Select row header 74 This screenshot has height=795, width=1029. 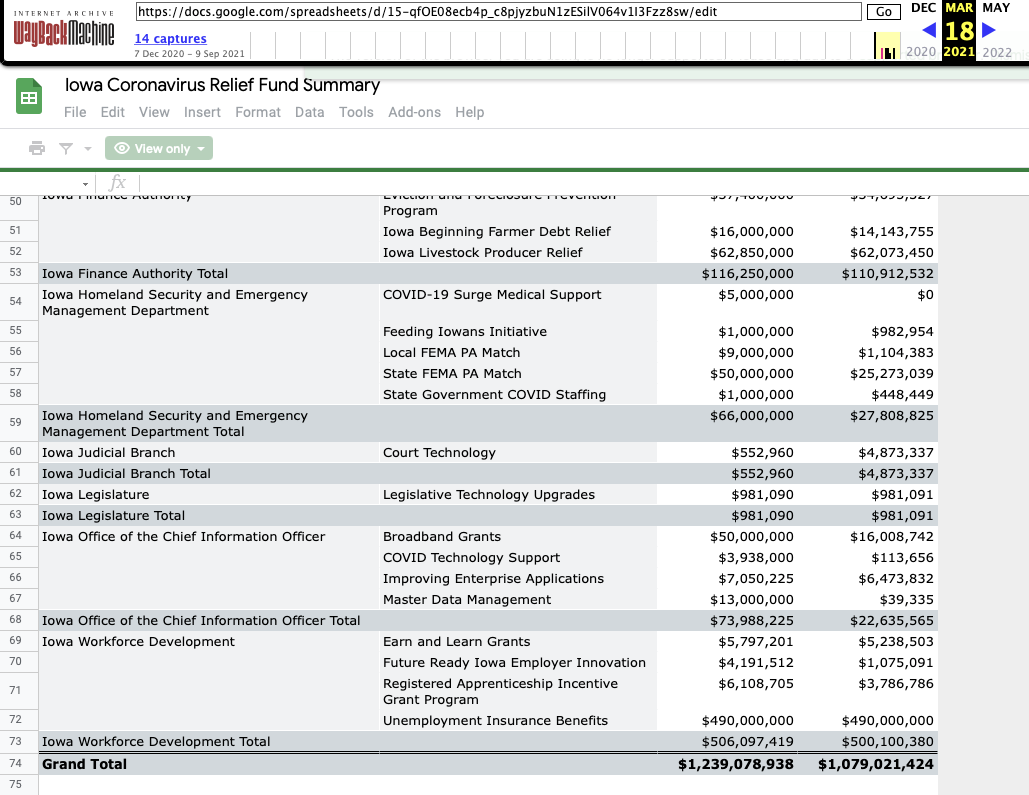click(19, 763)
